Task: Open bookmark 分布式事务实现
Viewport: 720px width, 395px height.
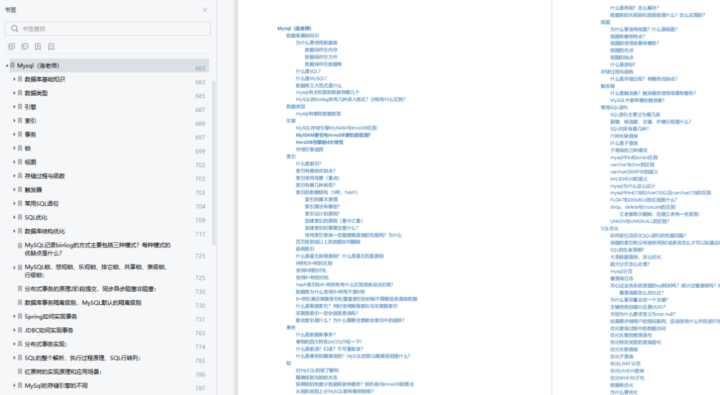Action: point(46,344)
